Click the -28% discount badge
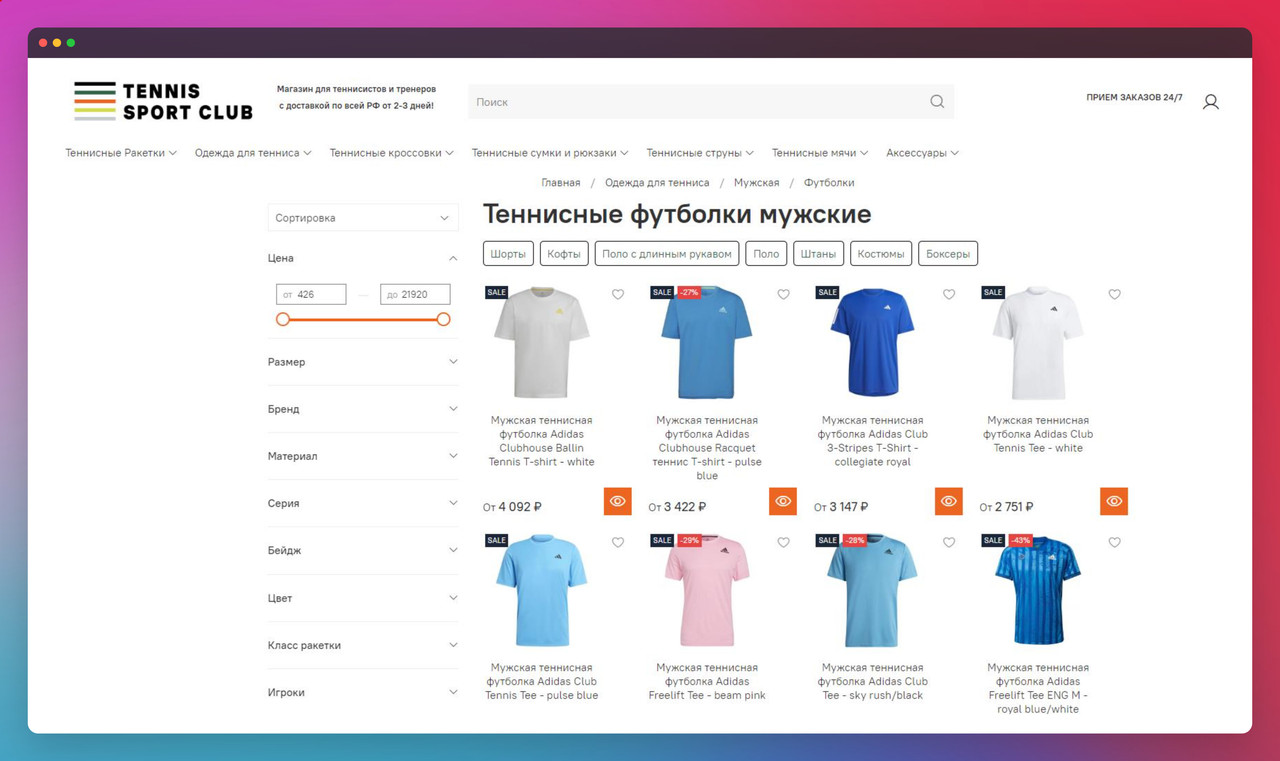 (854, 540)
